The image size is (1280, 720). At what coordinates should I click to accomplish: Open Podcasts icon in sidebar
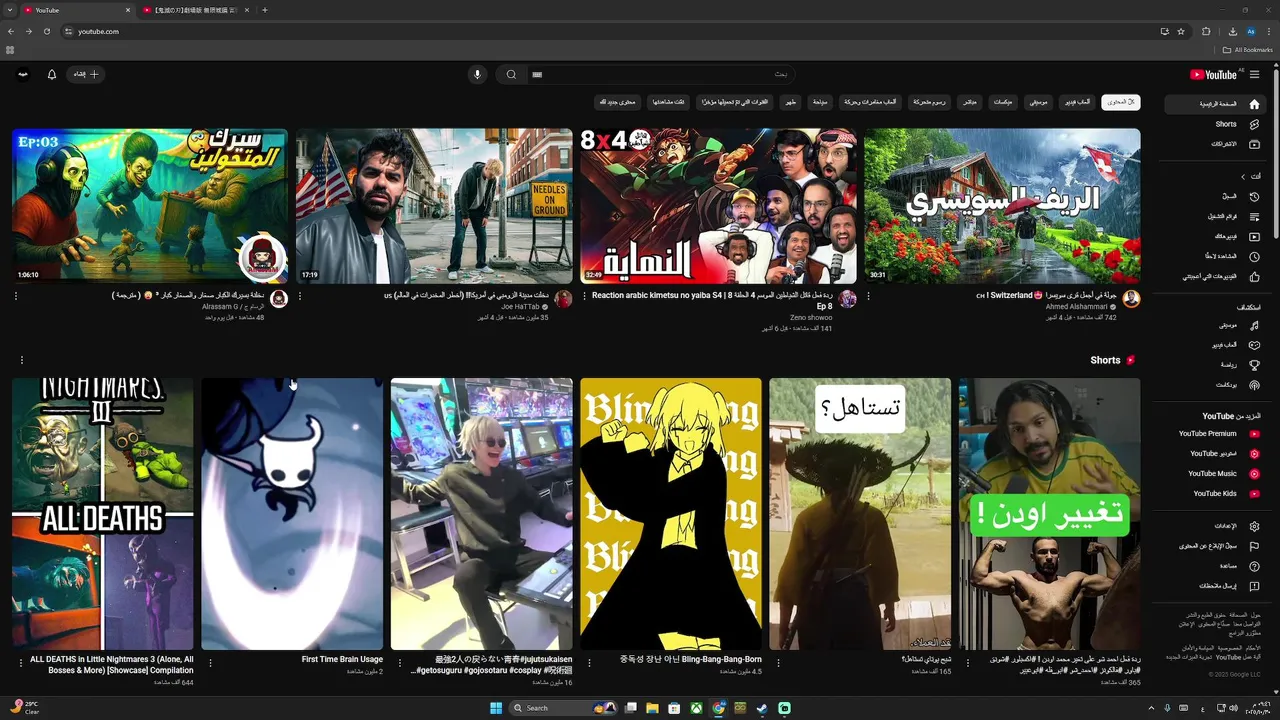pos(1254,385)
